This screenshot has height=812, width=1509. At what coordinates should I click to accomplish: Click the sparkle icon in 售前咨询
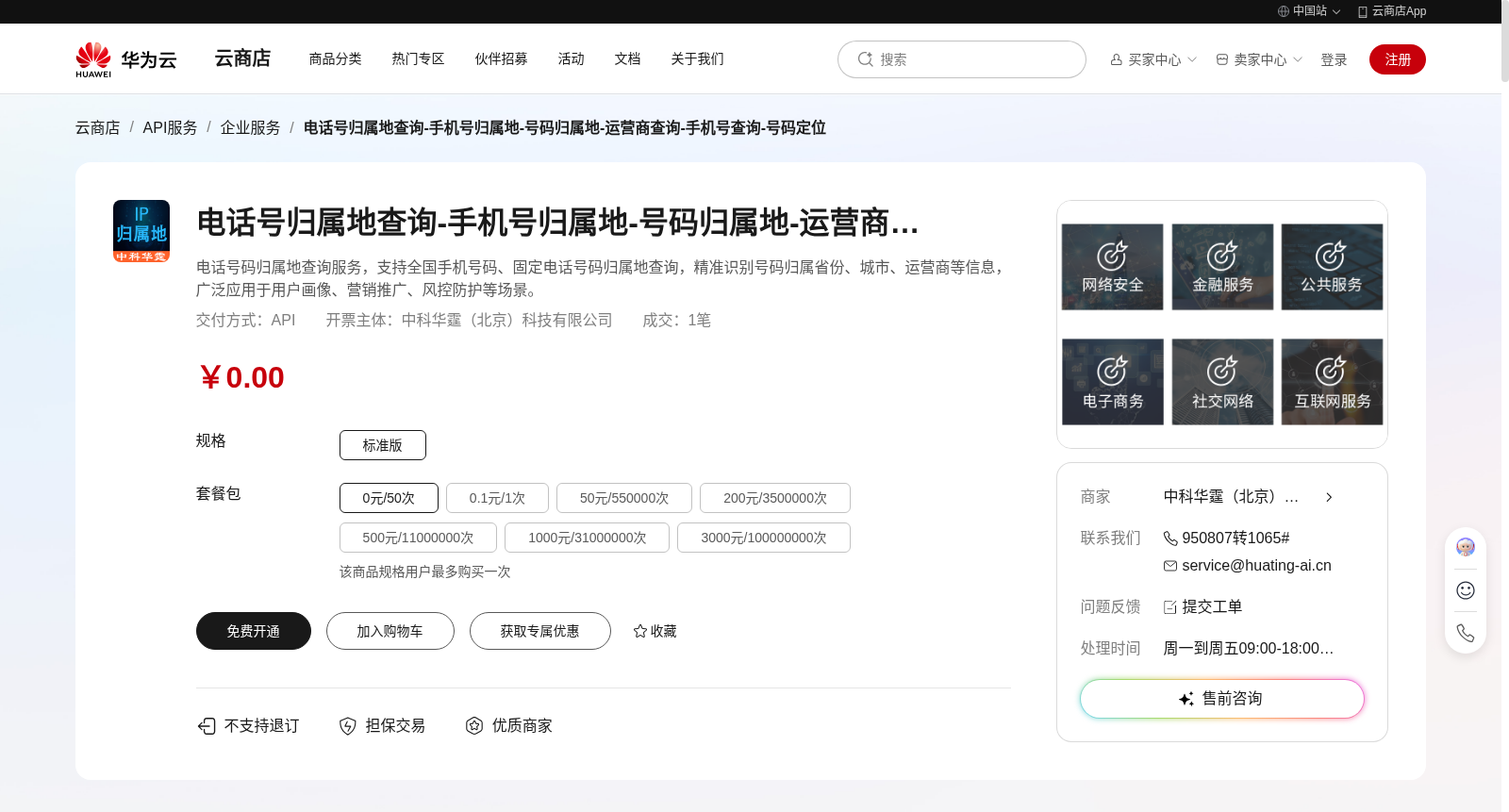point(1186,699)
